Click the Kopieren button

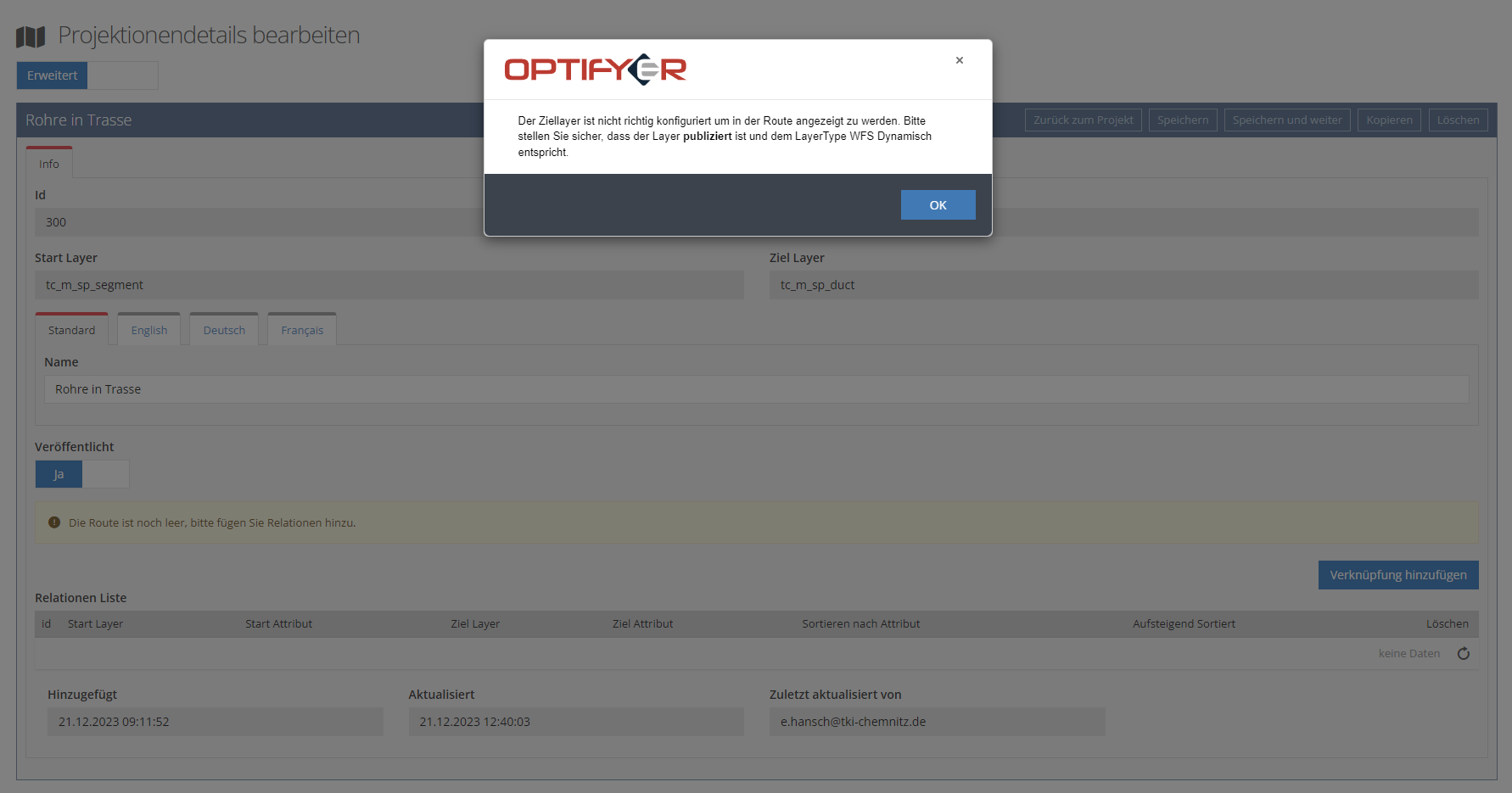1389,120
